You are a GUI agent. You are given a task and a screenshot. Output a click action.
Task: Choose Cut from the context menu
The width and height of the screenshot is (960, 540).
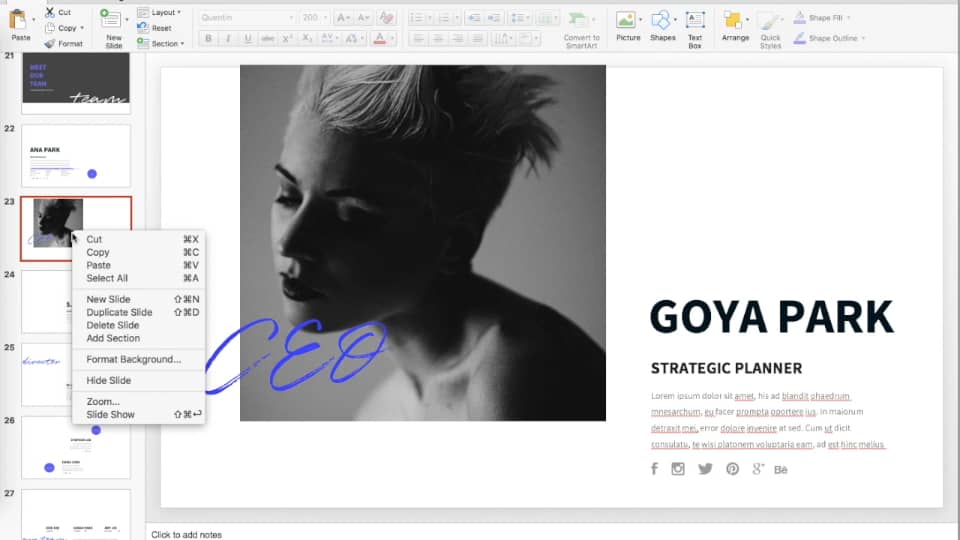tap(138, 239)
